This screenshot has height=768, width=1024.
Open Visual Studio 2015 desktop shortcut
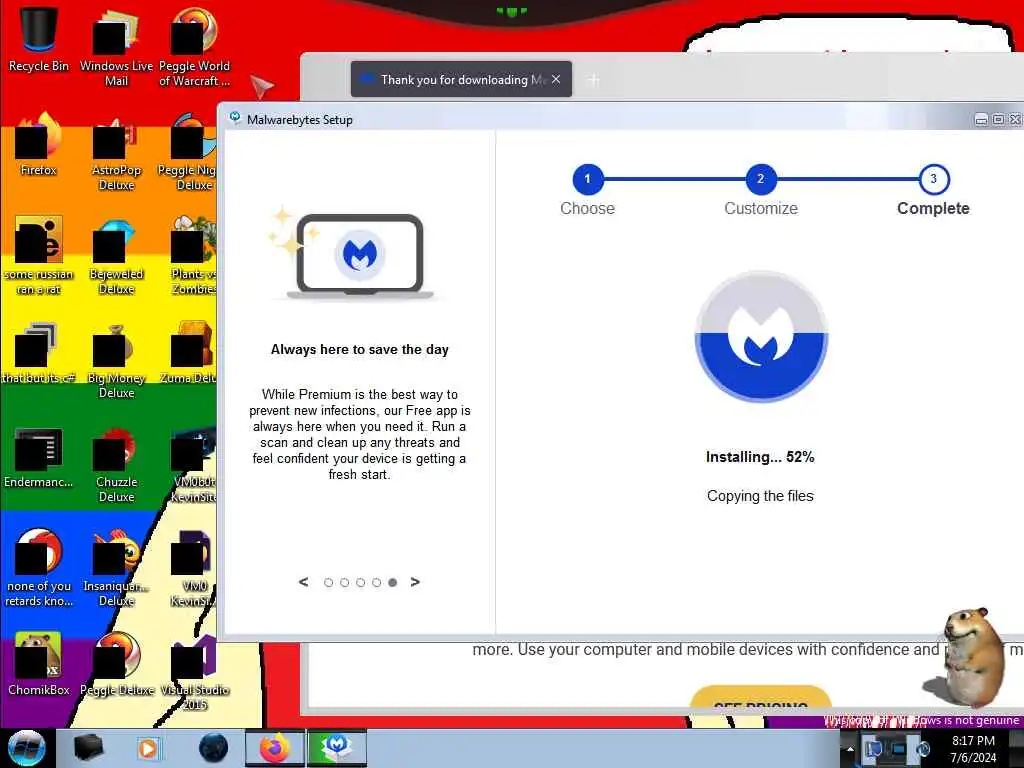pos(194,672)
